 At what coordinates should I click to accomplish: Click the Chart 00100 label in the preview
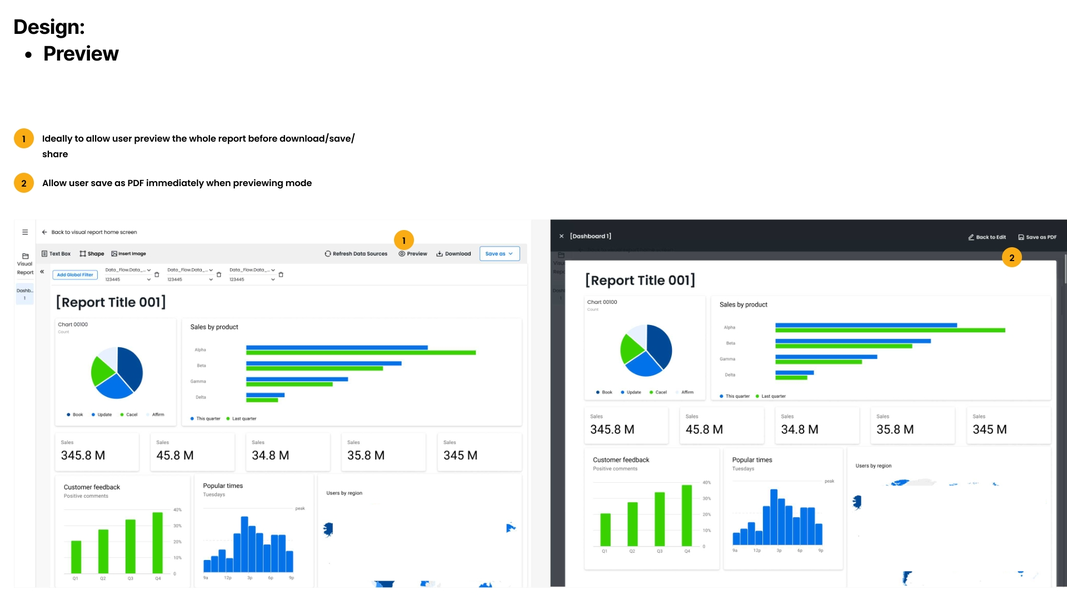[602, 302]
